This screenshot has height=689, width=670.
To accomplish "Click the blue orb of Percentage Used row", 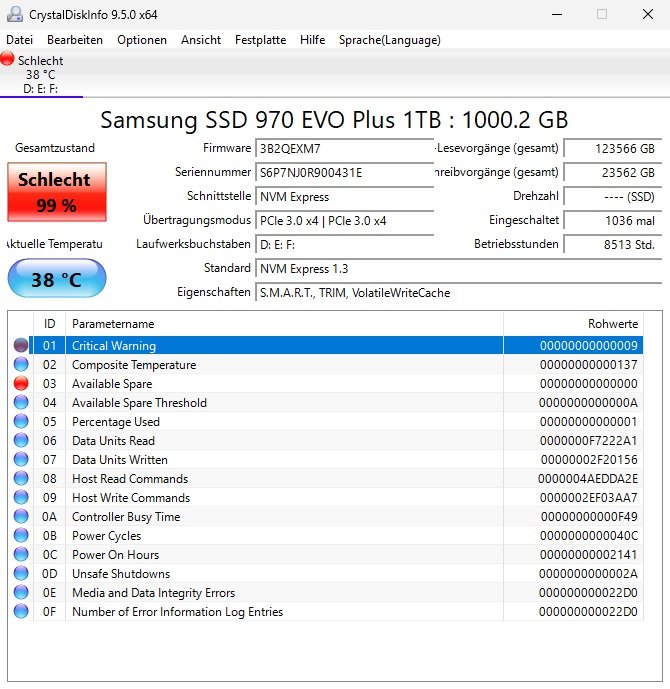I will 21,421.
